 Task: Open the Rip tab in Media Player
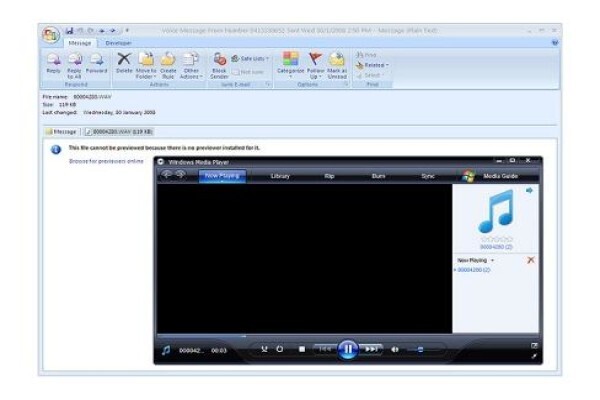[329, 176]
